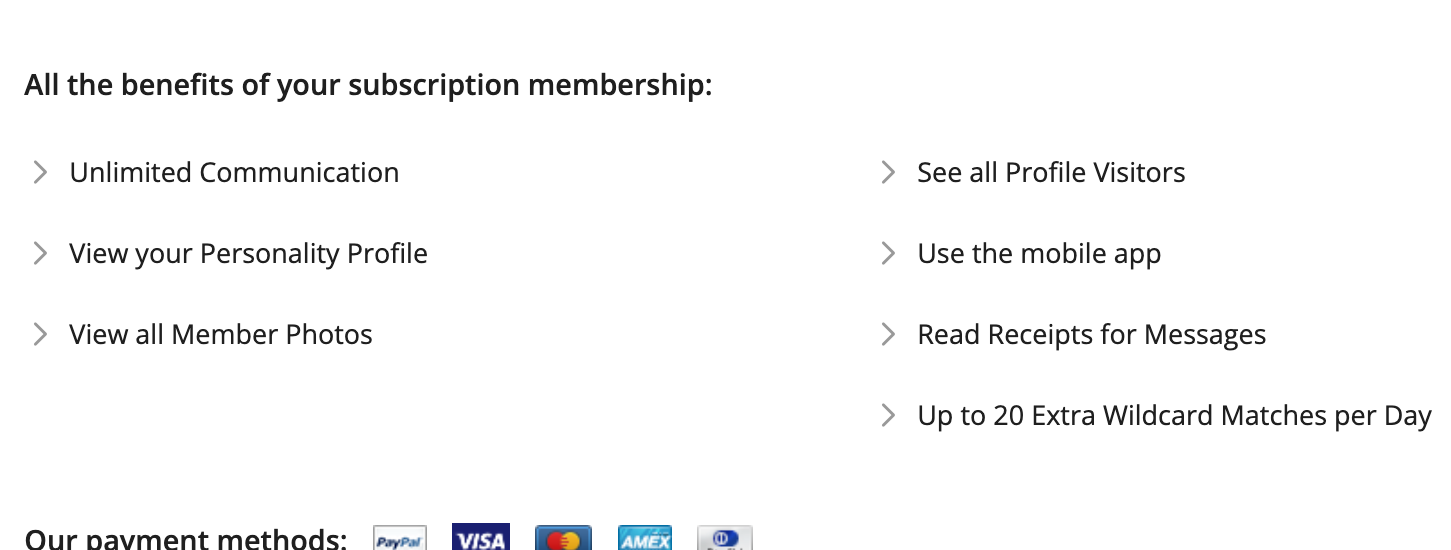Open View your Personality Profile text
The width and height of the screenshot is (1451, 550).
click(x=248, y=254)
